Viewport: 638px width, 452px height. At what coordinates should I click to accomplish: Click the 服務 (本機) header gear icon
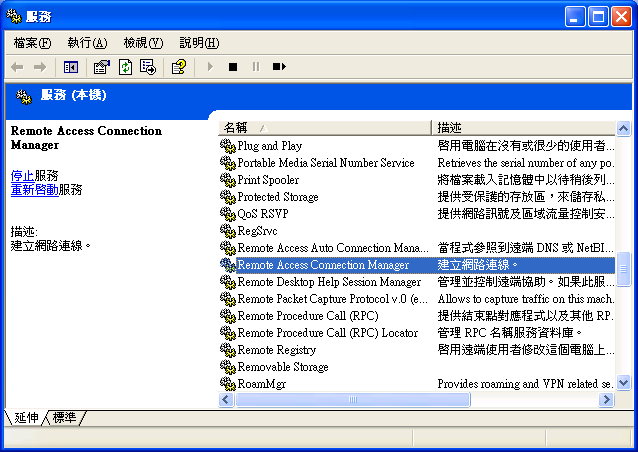tap(24, 96)
